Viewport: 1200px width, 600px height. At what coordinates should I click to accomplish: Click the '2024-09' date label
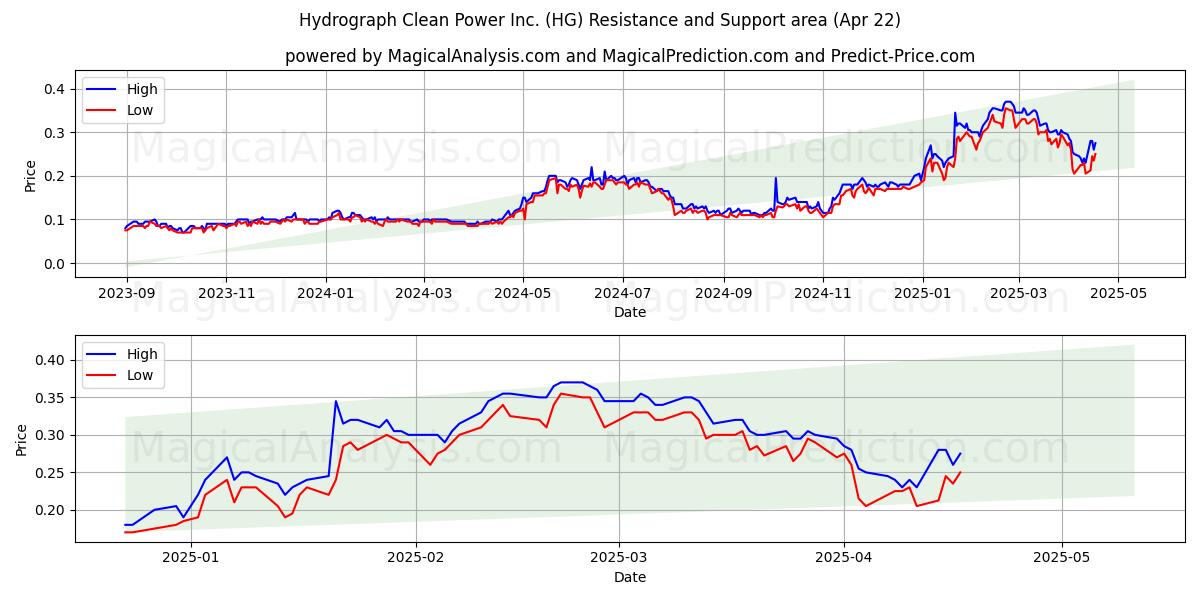click(x=724, y=295)
